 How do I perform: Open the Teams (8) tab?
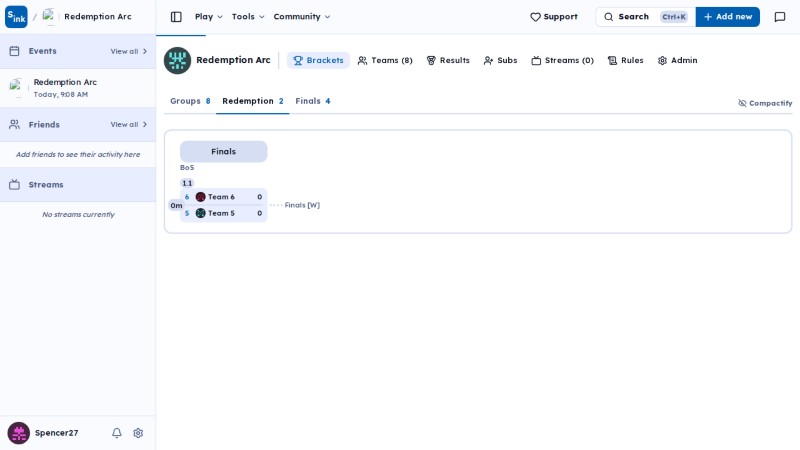pyautogui.click(x=385, y=60)
